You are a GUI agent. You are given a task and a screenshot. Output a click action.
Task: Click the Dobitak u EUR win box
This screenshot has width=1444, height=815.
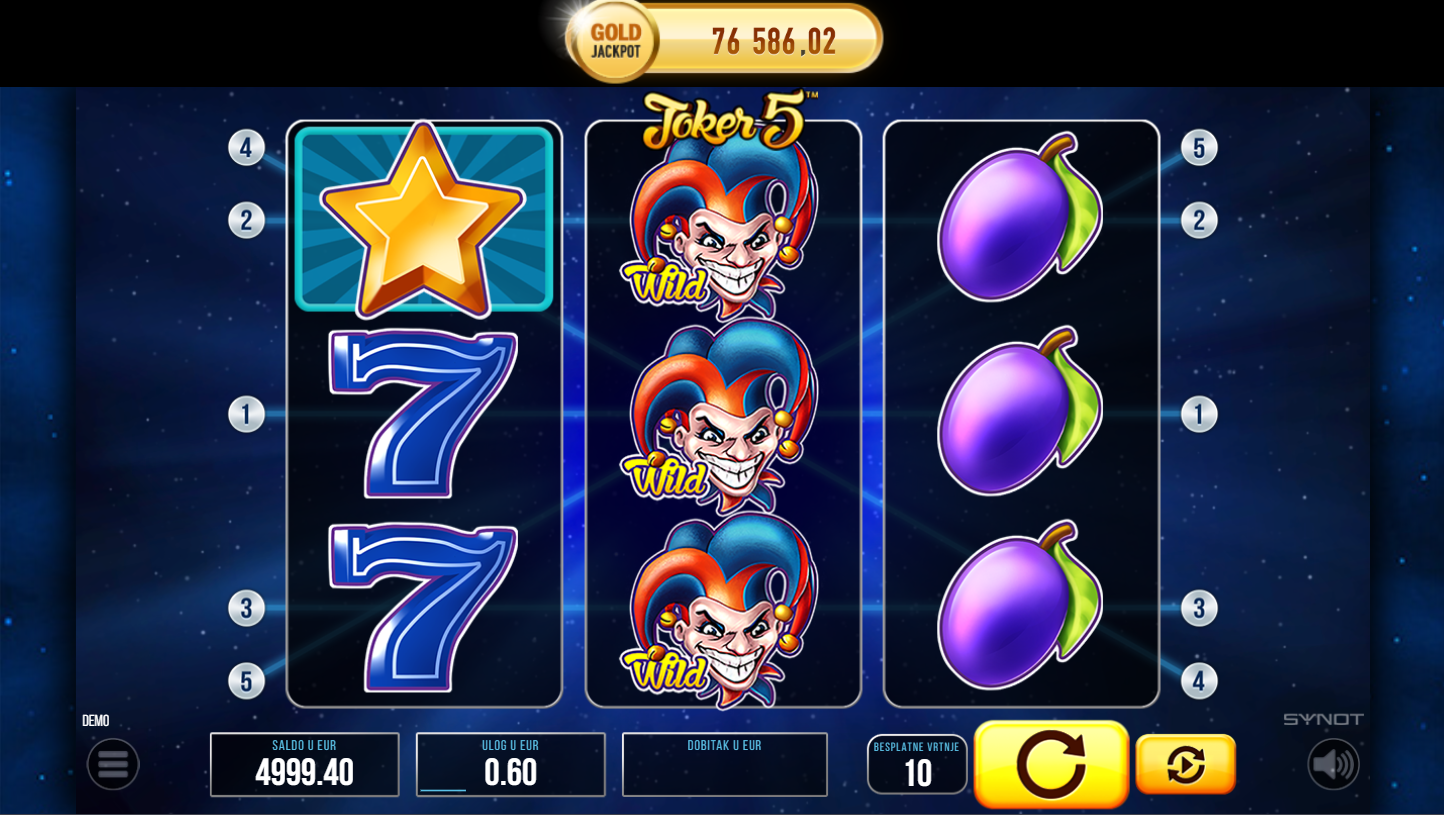click(725, 765)
